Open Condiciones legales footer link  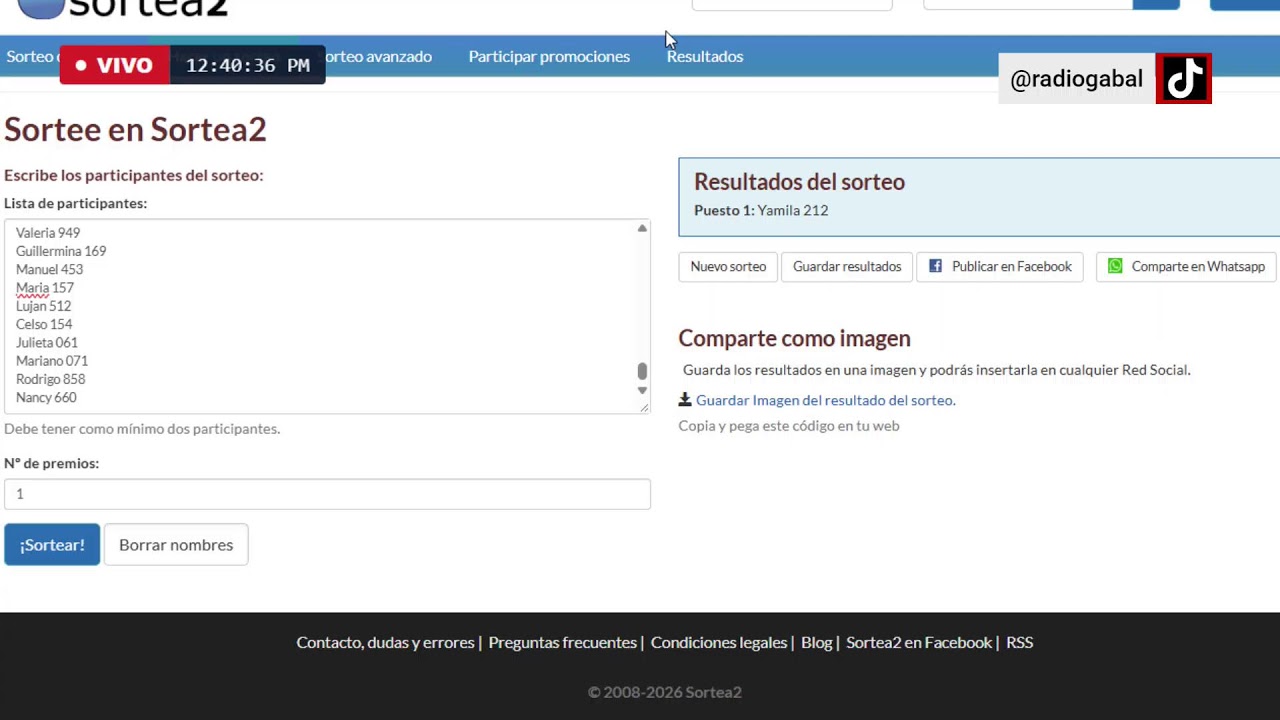point(719,643)
